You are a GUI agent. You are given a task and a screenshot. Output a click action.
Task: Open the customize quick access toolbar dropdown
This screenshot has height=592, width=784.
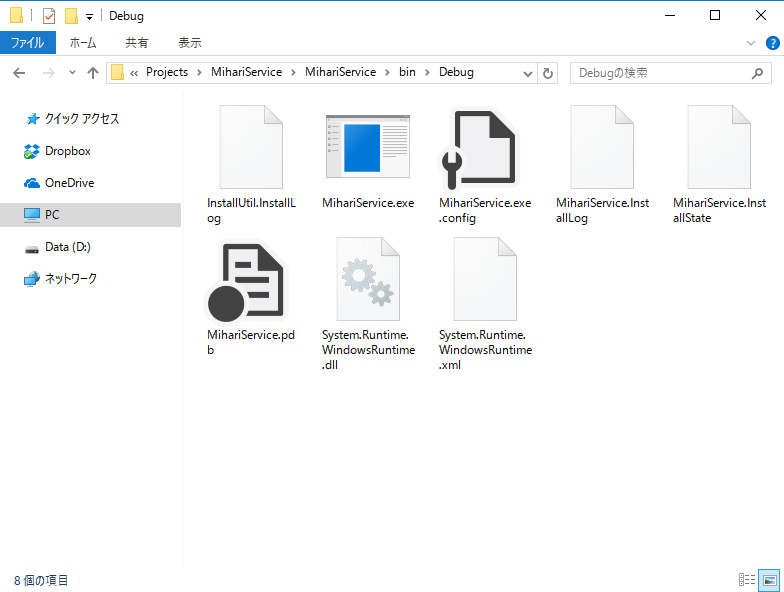click(89, 17)
